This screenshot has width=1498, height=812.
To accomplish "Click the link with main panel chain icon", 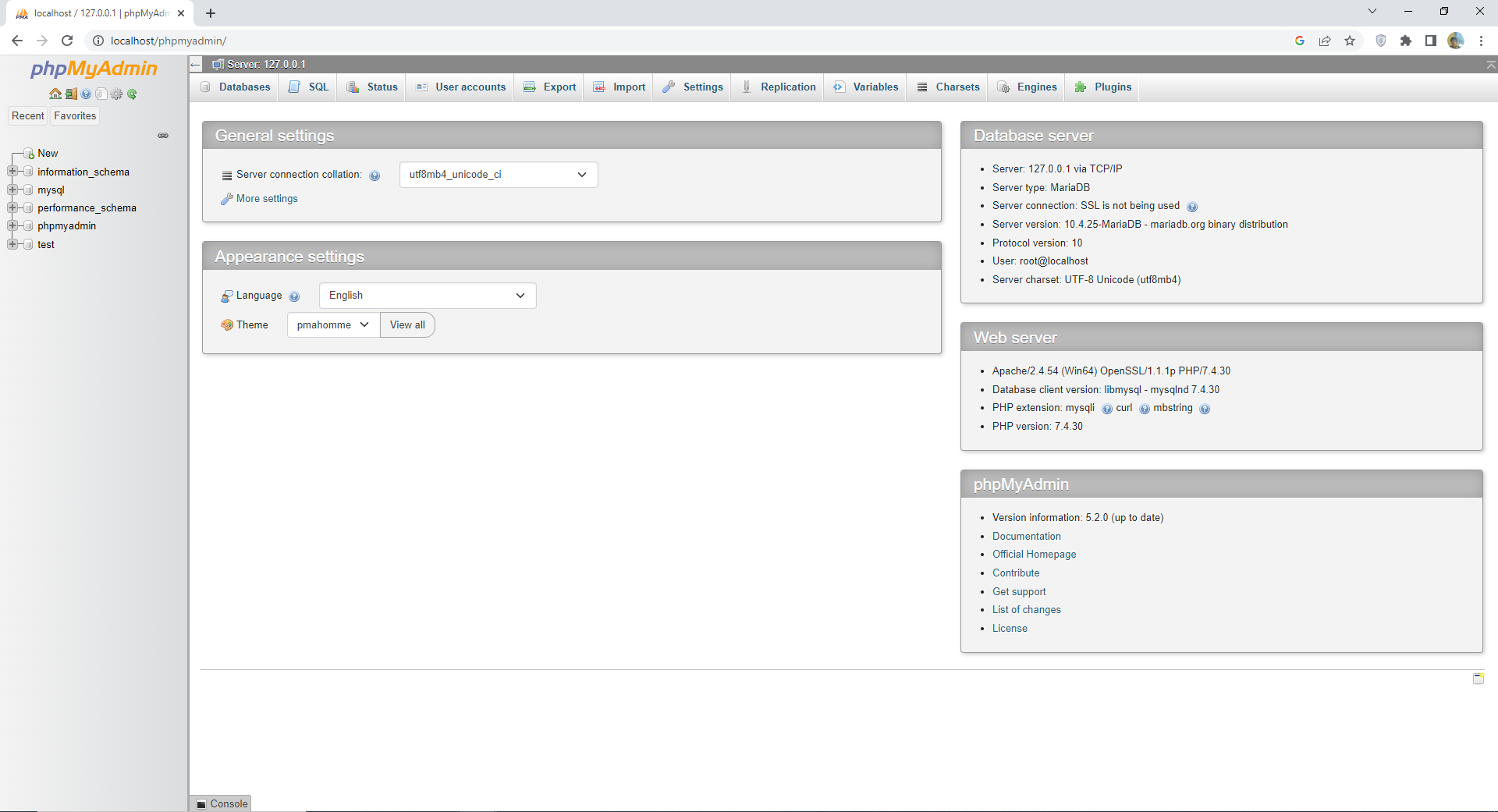I will click(163, 135).
